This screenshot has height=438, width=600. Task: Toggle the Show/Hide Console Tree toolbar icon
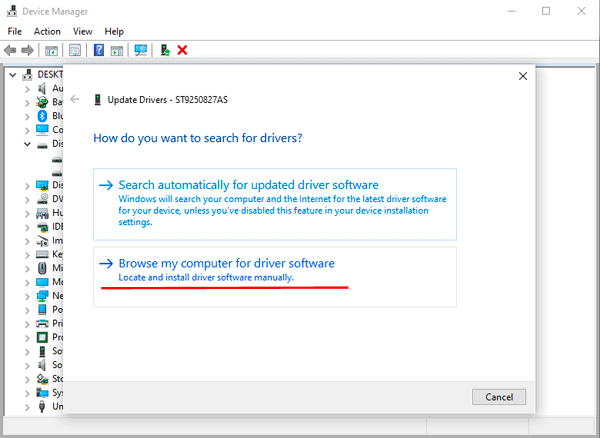pos(51,50)
